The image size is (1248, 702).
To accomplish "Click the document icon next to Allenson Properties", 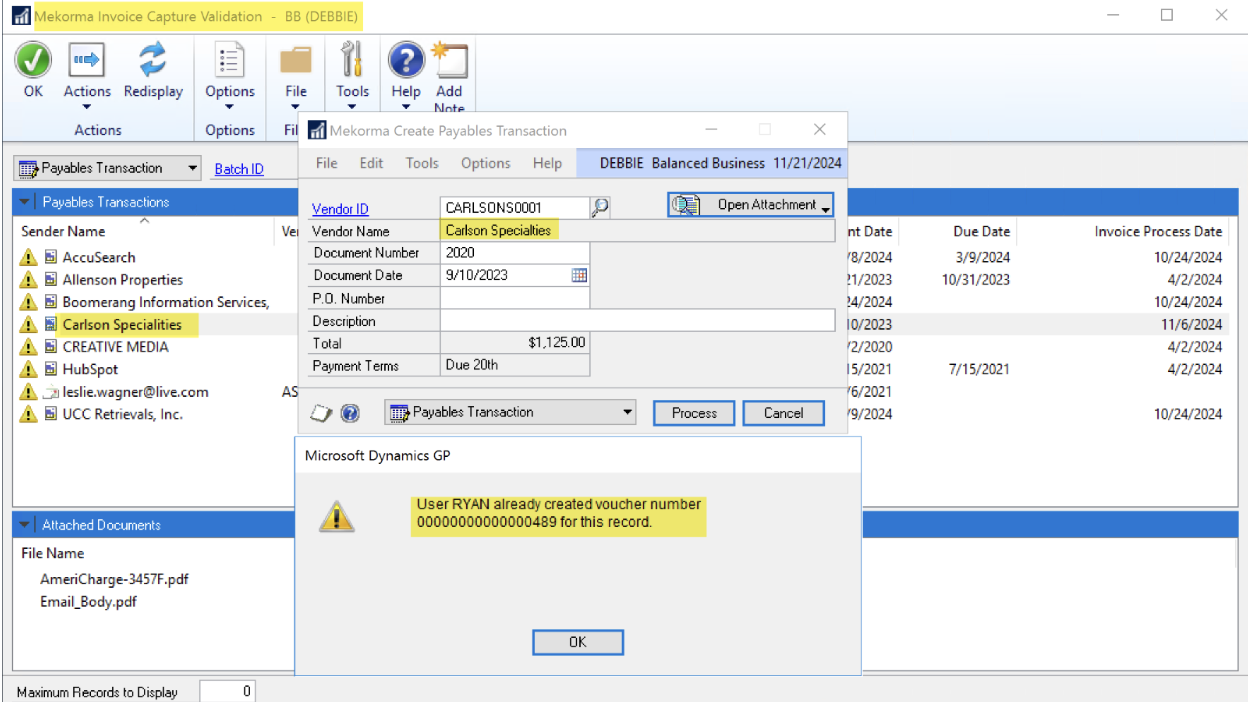I will (x=50, y=280).
